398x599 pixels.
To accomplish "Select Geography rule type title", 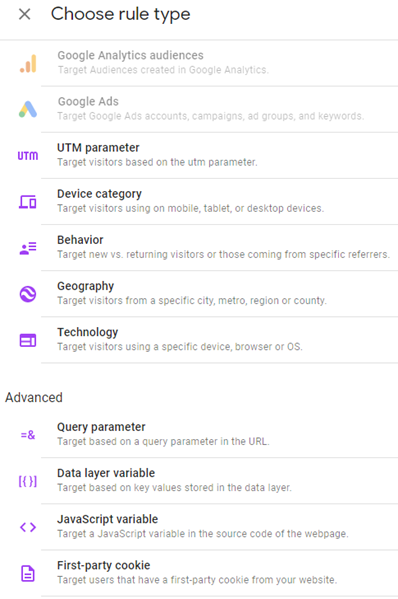I will (86, 286).
